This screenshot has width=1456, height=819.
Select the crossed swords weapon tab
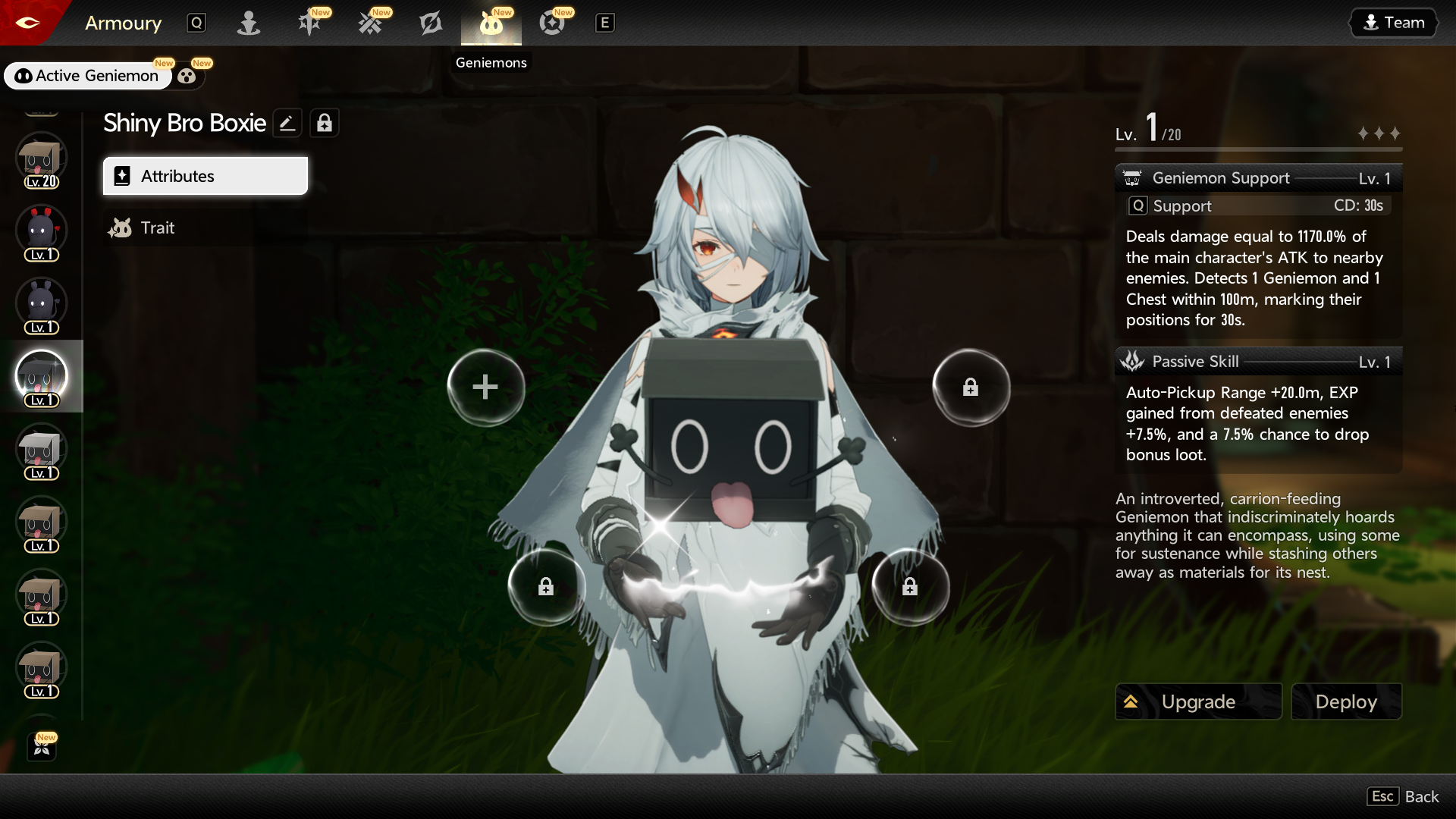point(370,23)
